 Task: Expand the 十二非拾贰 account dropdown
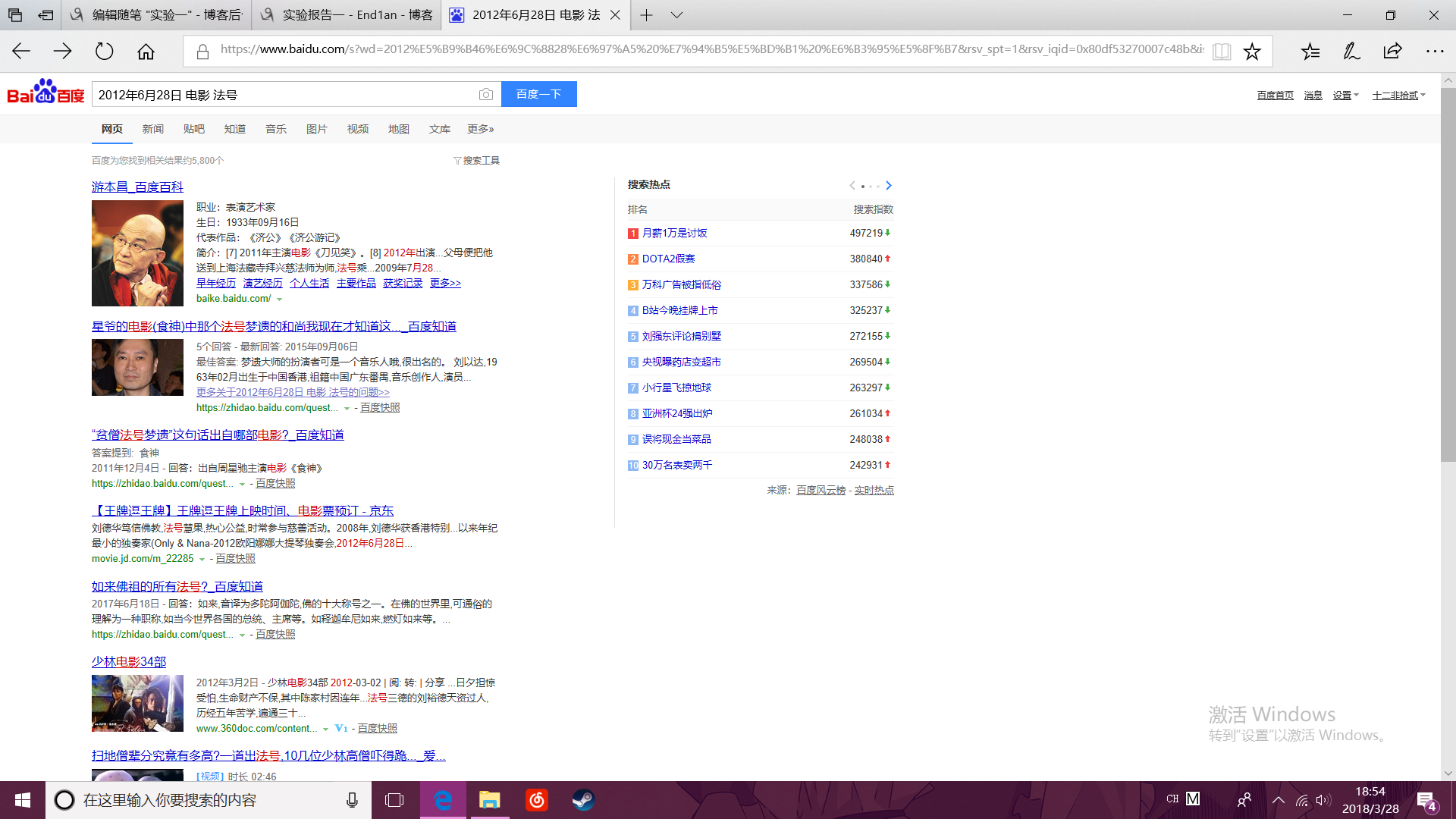pos(1398,95)
